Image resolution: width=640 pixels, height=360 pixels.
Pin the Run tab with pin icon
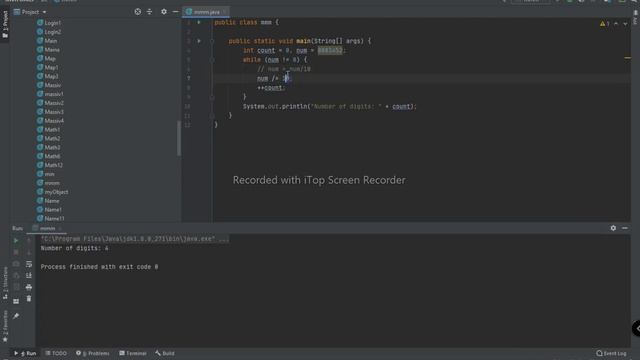(x=16, y=316)
